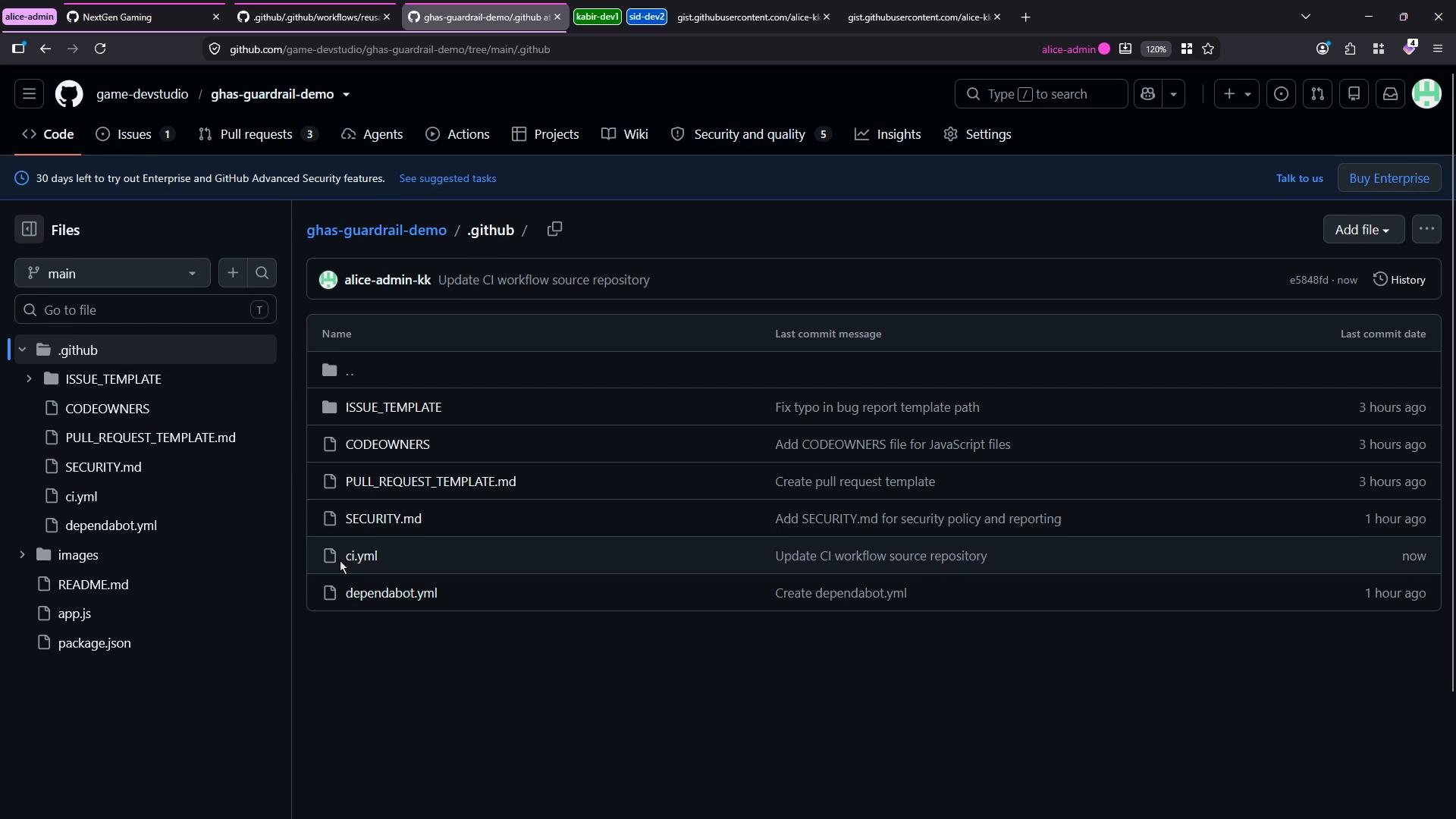
Task: Open the Issues shortcut icon in header
Action: 1281,94
